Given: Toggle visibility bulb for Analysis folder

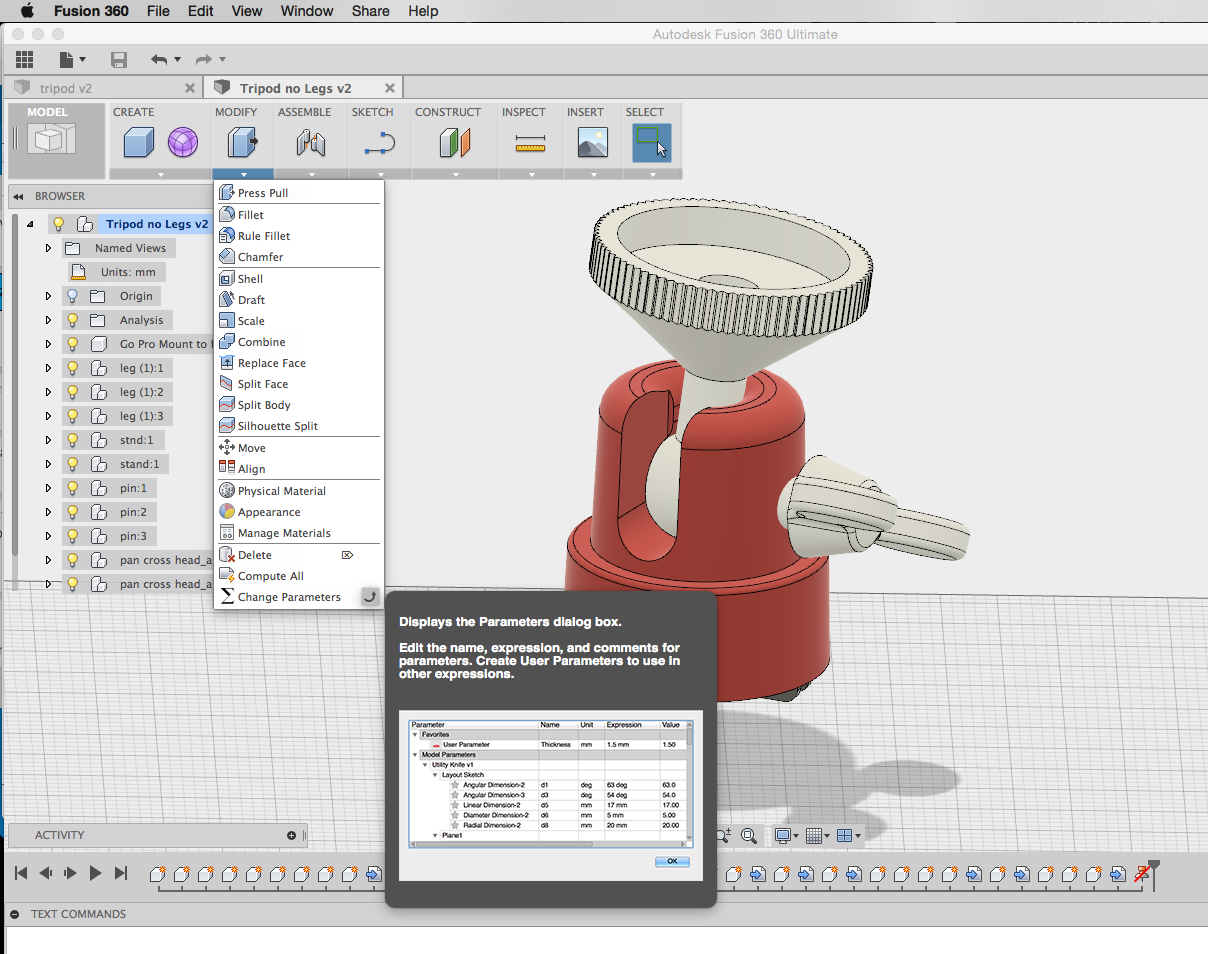Looking at the screenshot, I should pos(72,320).
